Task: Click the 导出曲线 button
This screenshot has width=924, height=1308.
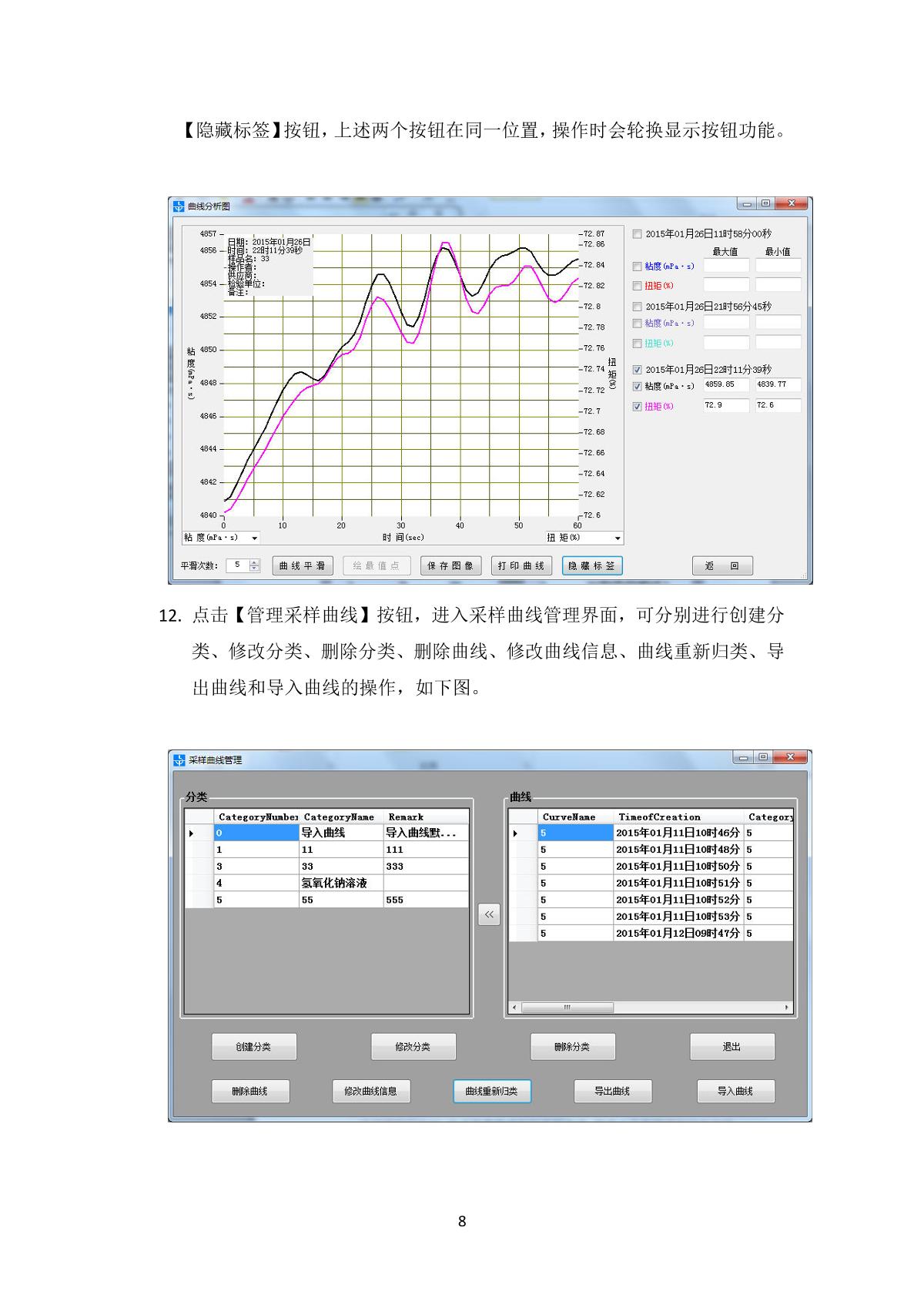Action: tap(613, 1092)
